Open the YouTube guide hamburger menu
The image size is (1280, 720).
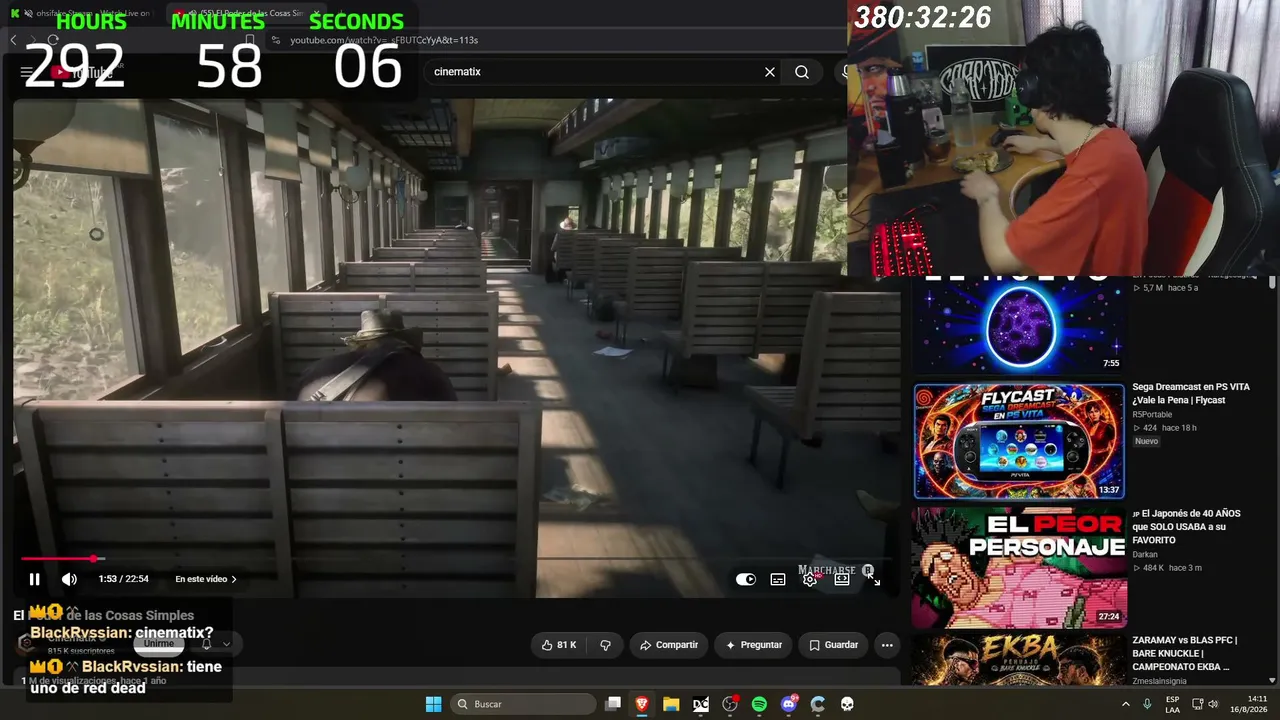point(26,72)
